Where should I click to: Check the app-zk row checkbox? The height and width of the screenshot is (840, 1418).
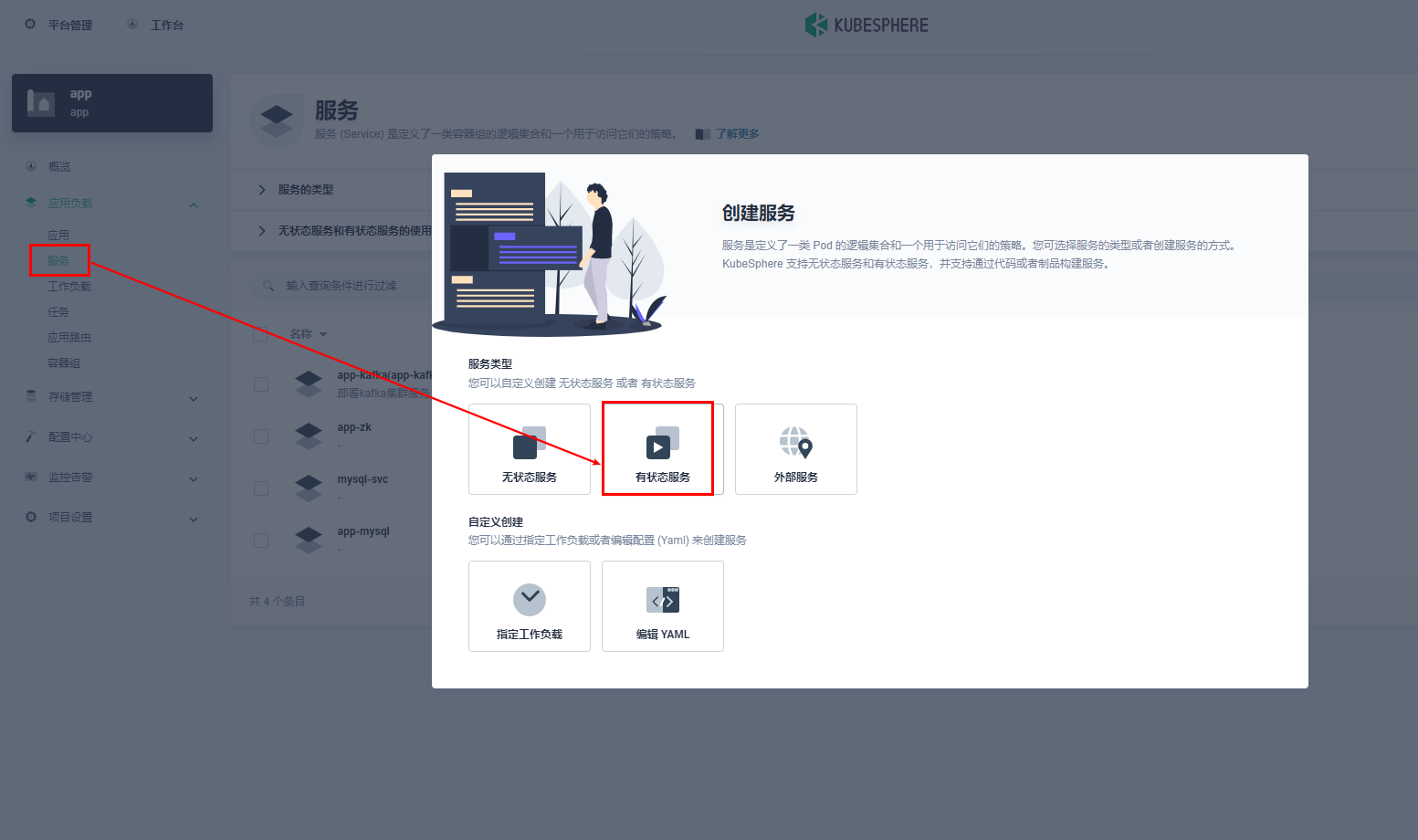pyautogui.click(x=261, y=436)
